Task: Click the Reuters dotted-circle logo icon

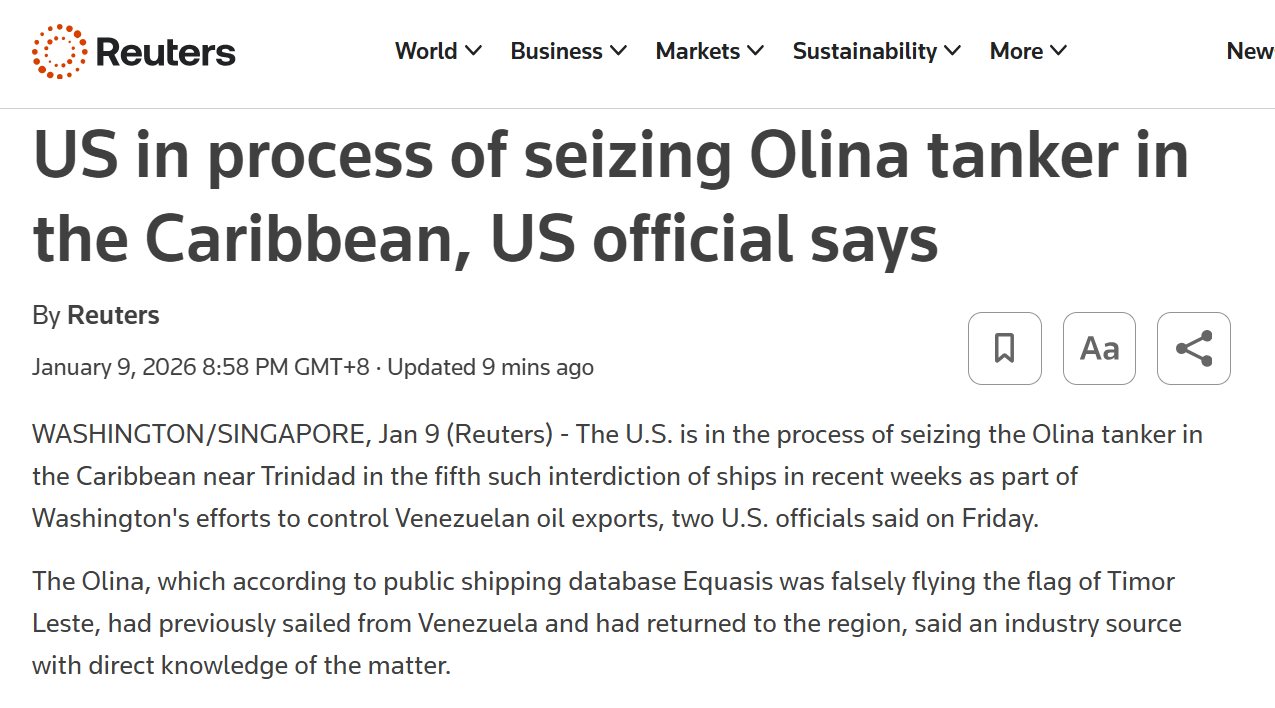Action: click(59, 52)
